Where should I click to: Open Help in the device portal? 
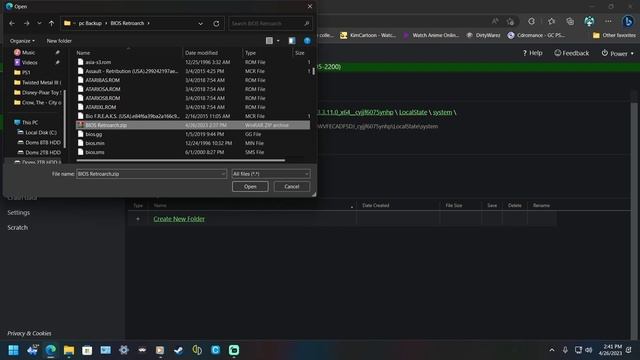[x=533, y=53]
